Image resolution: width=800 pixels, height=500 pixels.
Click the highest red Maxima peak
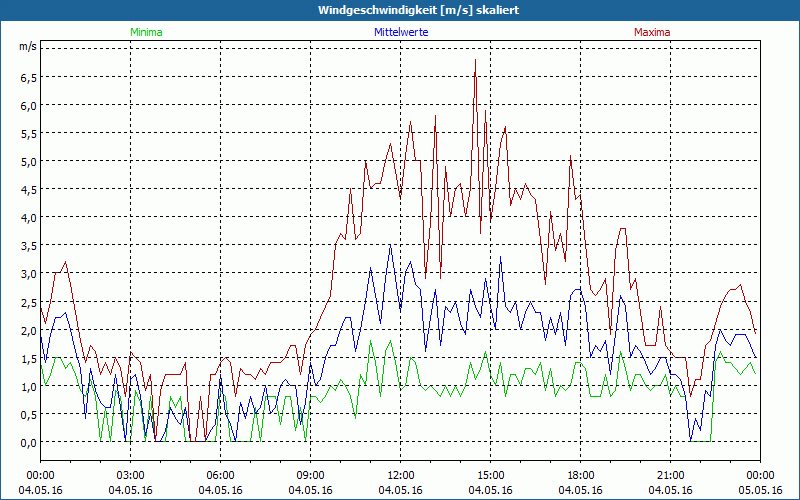click(x=475, y=61)
